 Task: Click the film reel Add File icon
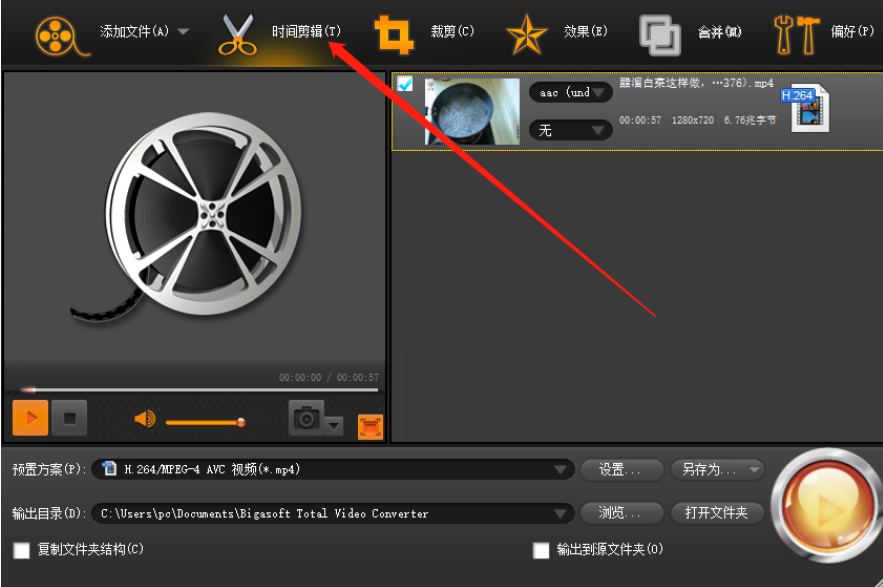click(61, 36)
